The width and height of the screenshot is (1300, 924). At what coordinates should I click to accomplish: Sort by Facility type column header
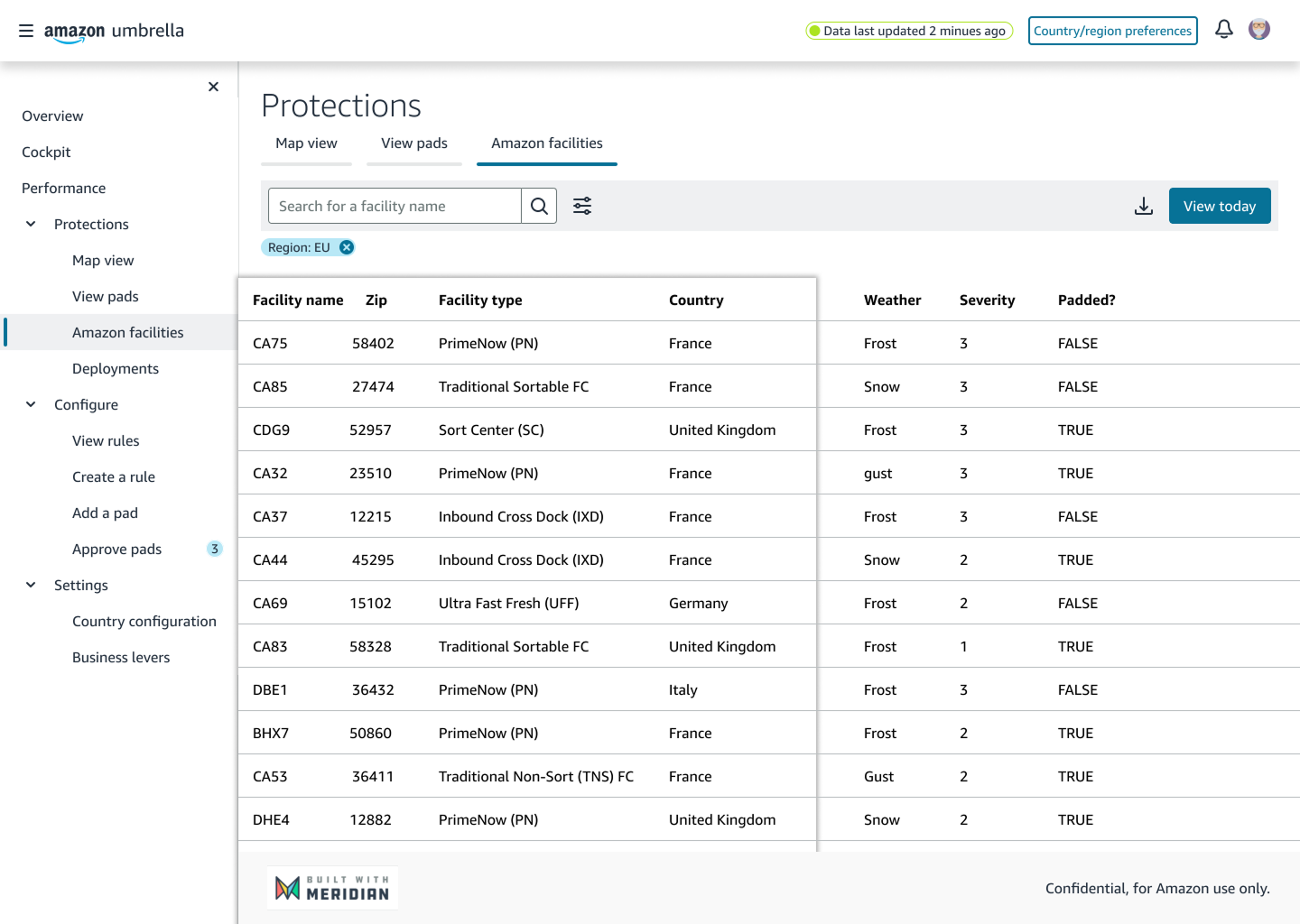[x=480, y=300]
